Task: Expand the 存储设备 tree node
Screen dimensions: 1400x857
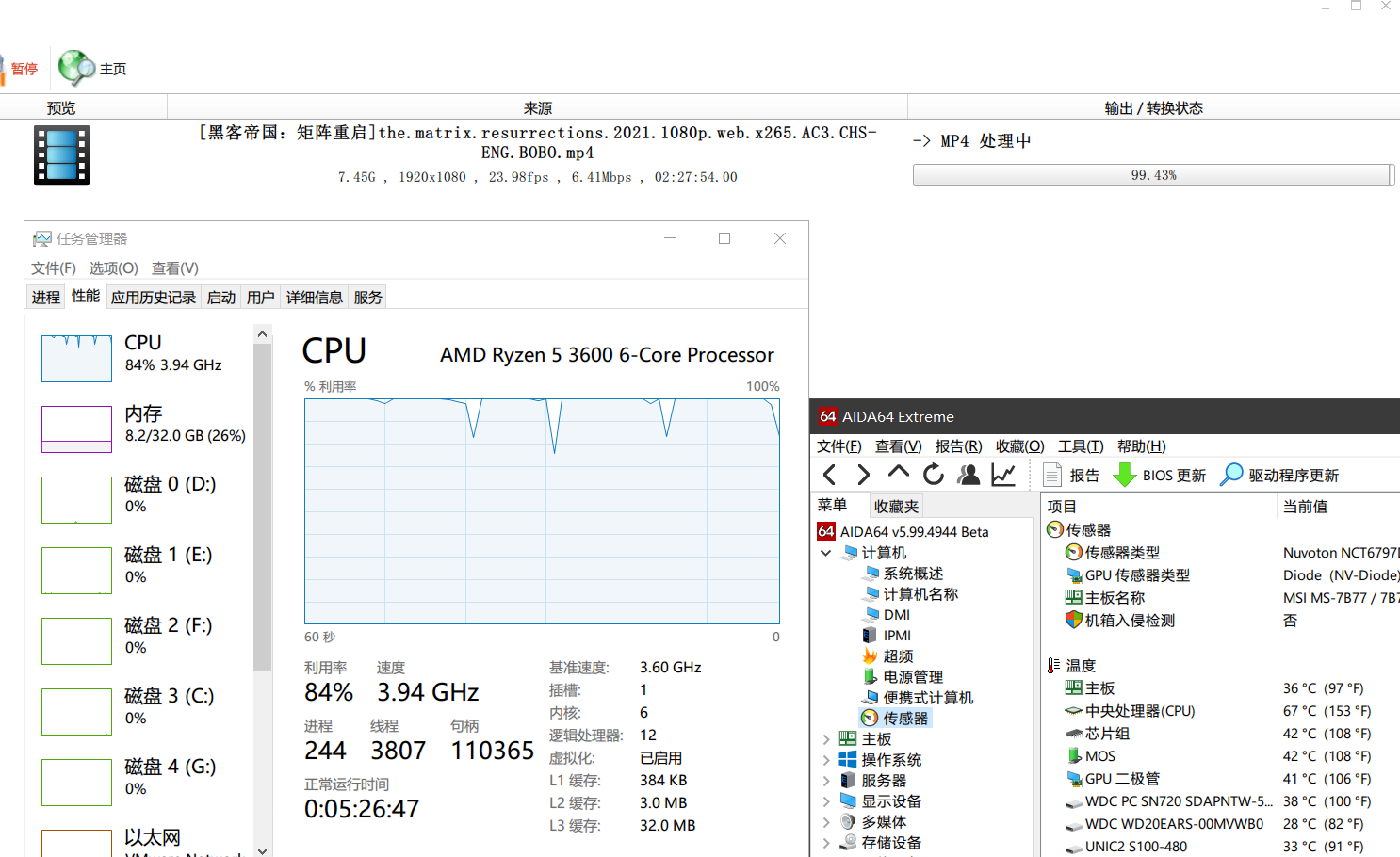Action: [826, 843]
